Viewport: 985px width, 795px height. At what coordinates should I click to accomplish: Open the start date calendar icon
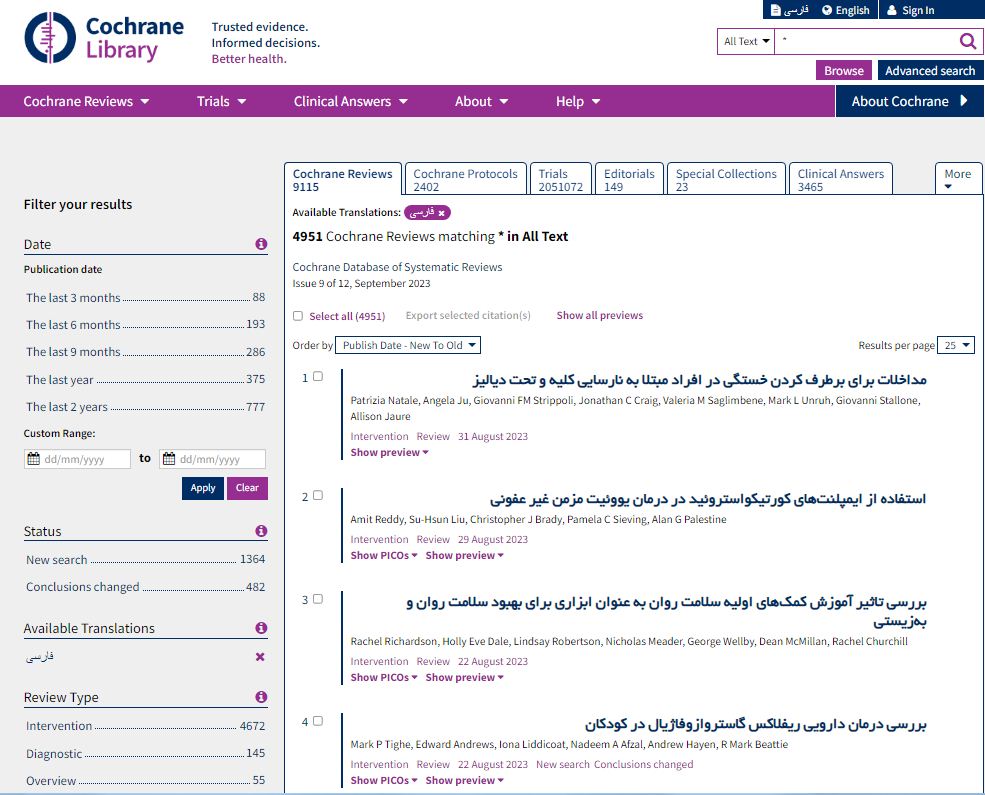[x=33, y=459]
